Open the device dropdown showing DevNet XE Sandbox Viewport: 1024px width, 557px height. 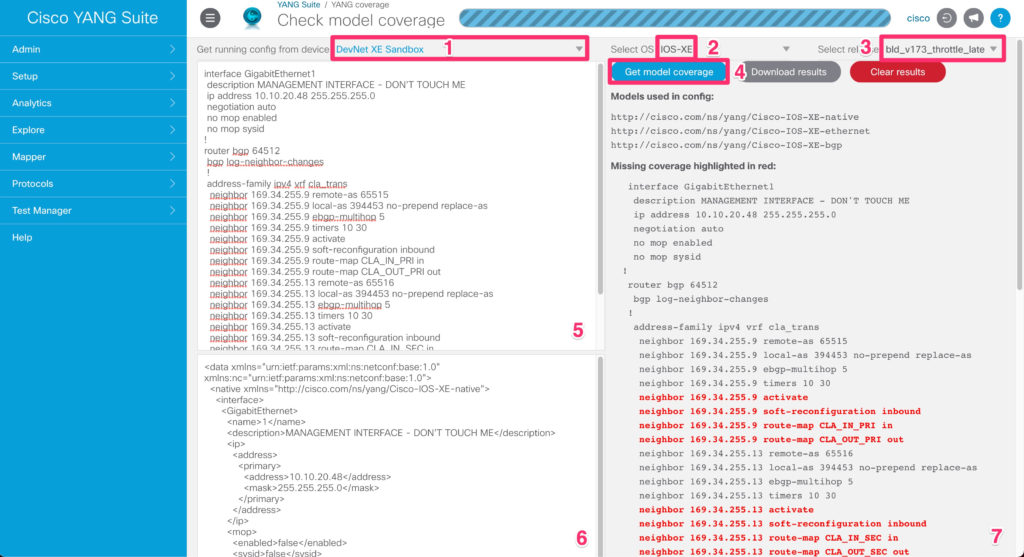point(460,49)
